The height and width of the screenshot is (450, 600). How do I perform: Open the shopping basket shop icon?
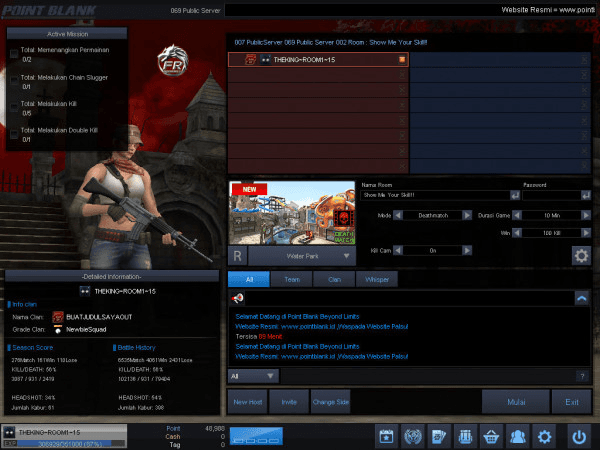[x=490, y=436]
